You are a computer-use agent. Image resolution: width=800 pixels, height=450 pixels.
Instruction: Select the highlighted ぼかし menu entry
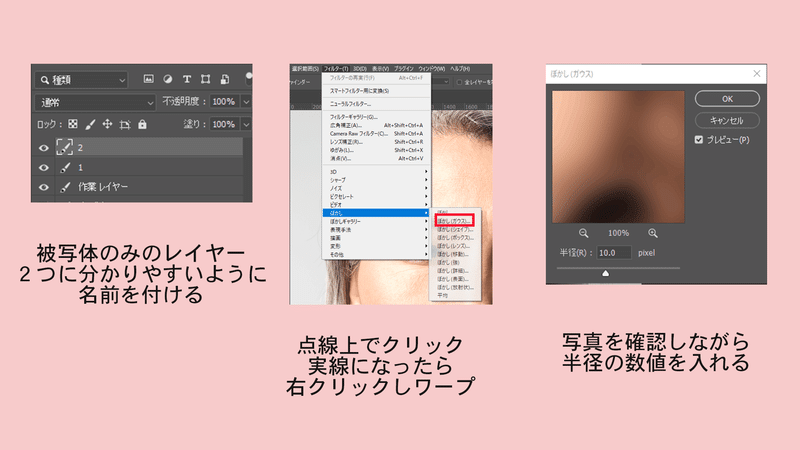(x=377, y=213)
